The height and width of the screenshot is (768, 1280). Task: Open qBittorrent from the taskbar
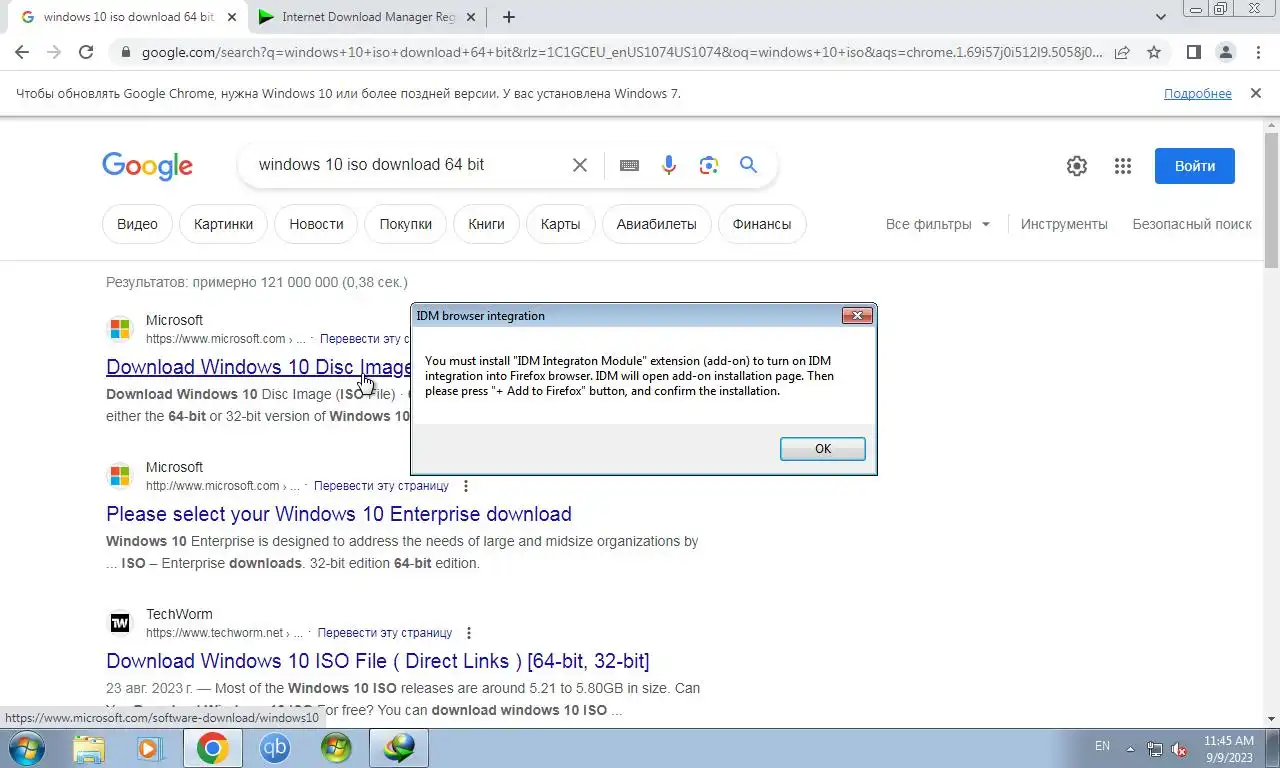pos(274,748)
